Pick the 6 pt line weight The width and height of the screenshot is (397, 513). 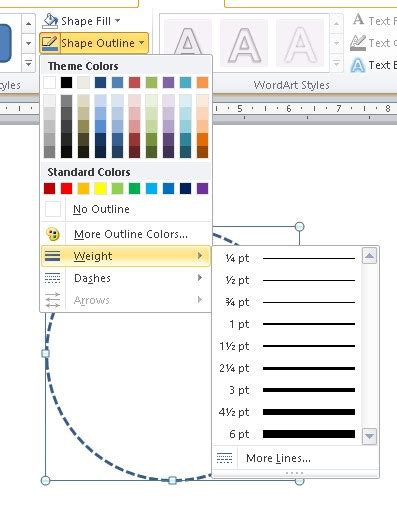[287, 434]
